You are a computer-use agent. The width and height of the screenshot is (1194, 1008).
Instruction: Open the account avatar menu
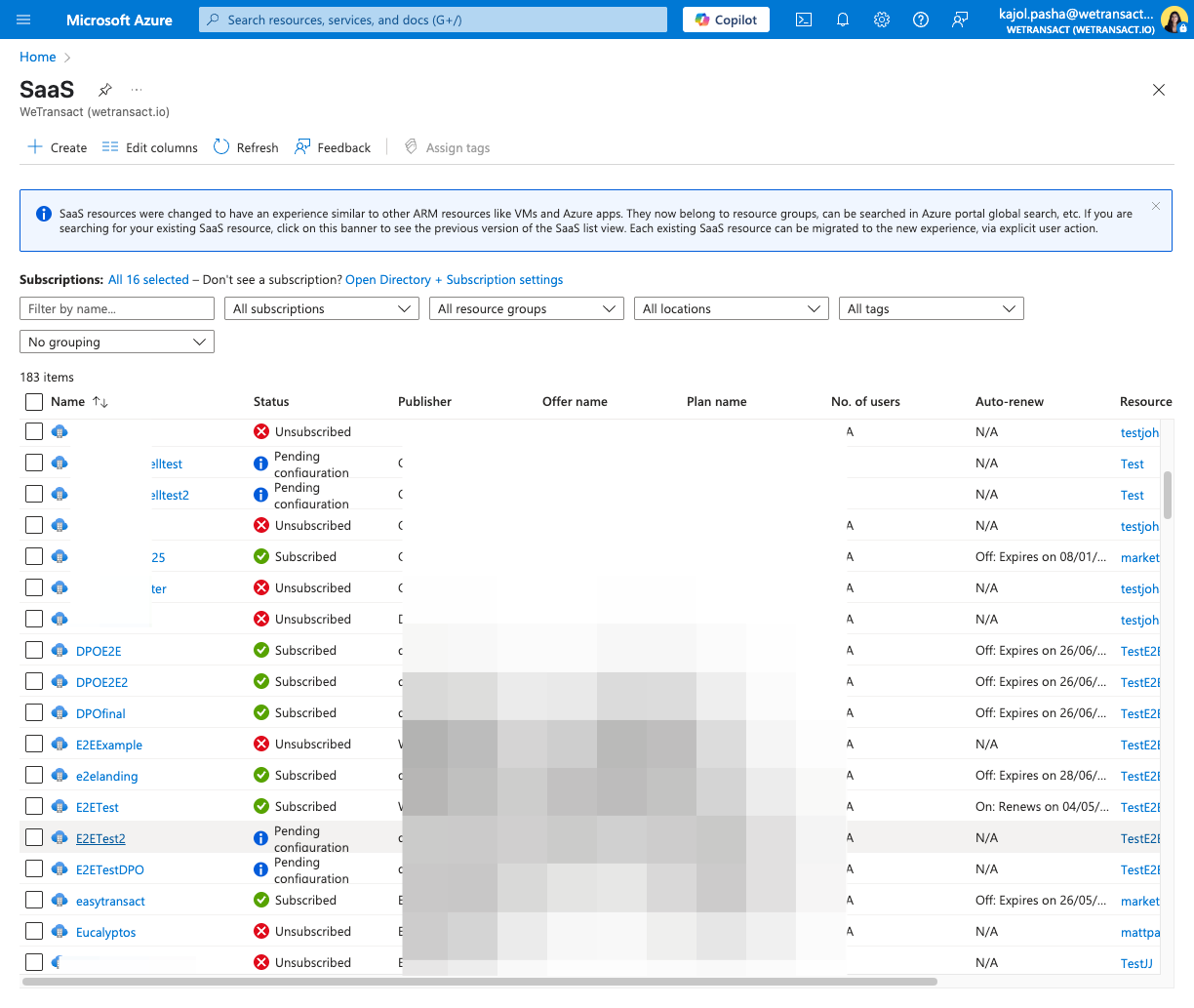click(x=1173, y=20)
